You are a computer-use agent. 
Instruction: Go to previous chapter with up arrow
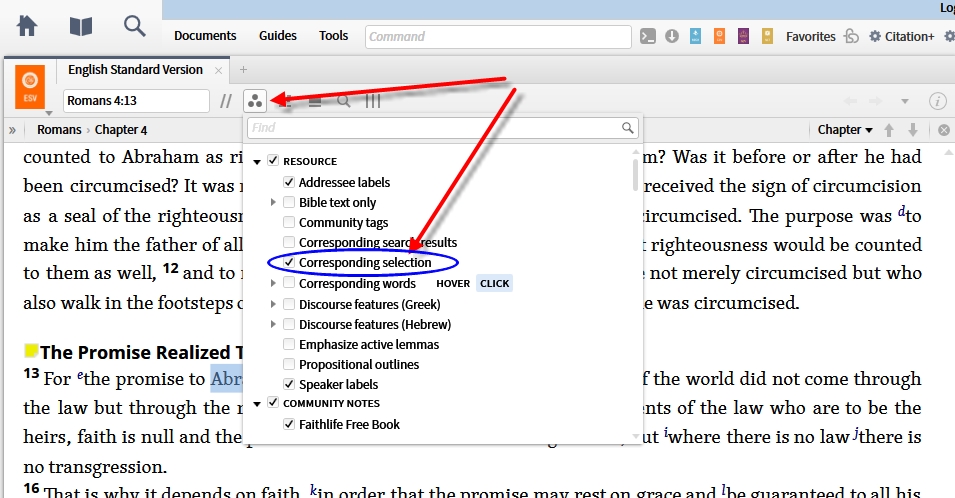click(x=889, y=130)
